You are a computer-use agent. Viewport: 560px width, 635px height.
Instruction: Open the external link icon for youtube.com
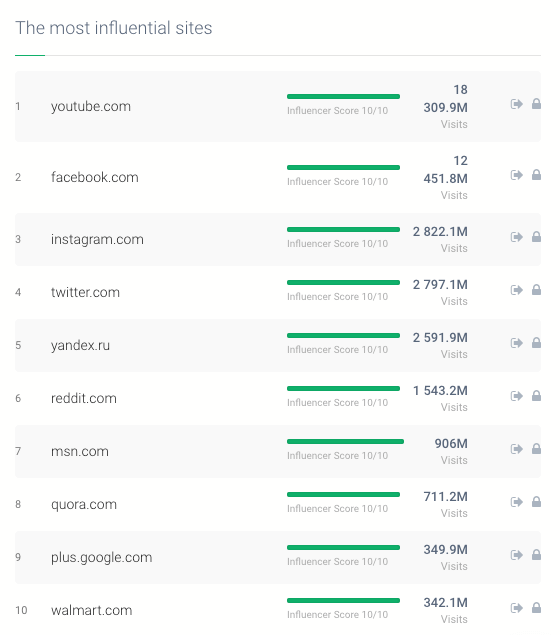(x=516, y=104)
